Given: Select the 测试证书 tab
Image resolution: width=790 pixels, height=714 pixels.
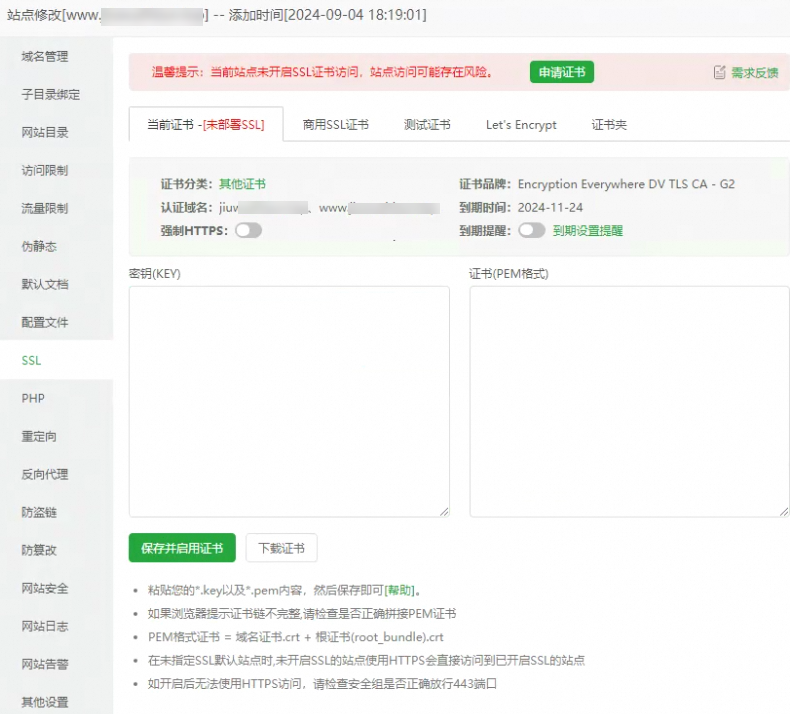Looking at the screenshot, I should pyautogui.click(x=427, y=124).
